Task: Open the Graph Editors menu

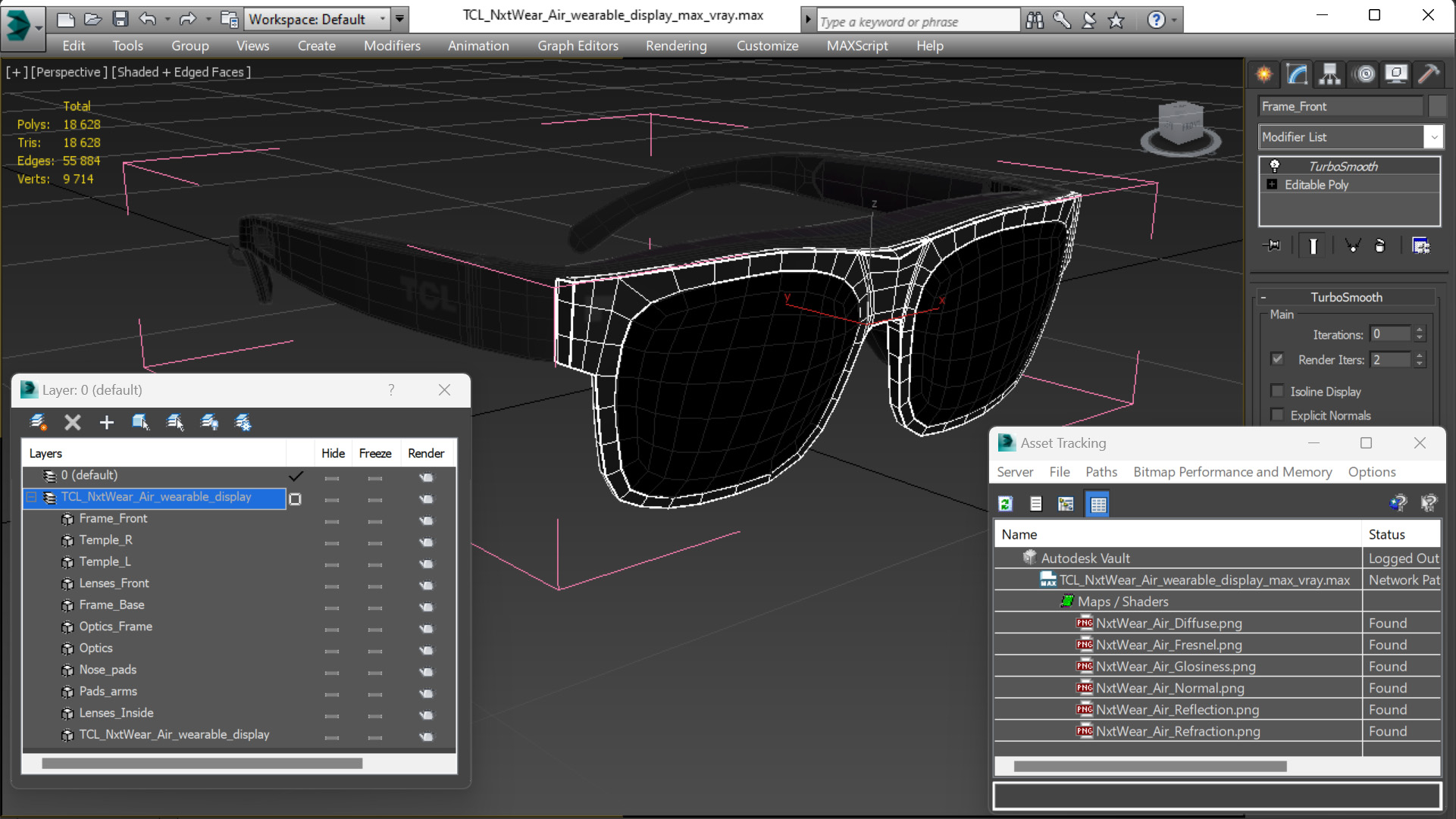Action: tap(578, 45)
